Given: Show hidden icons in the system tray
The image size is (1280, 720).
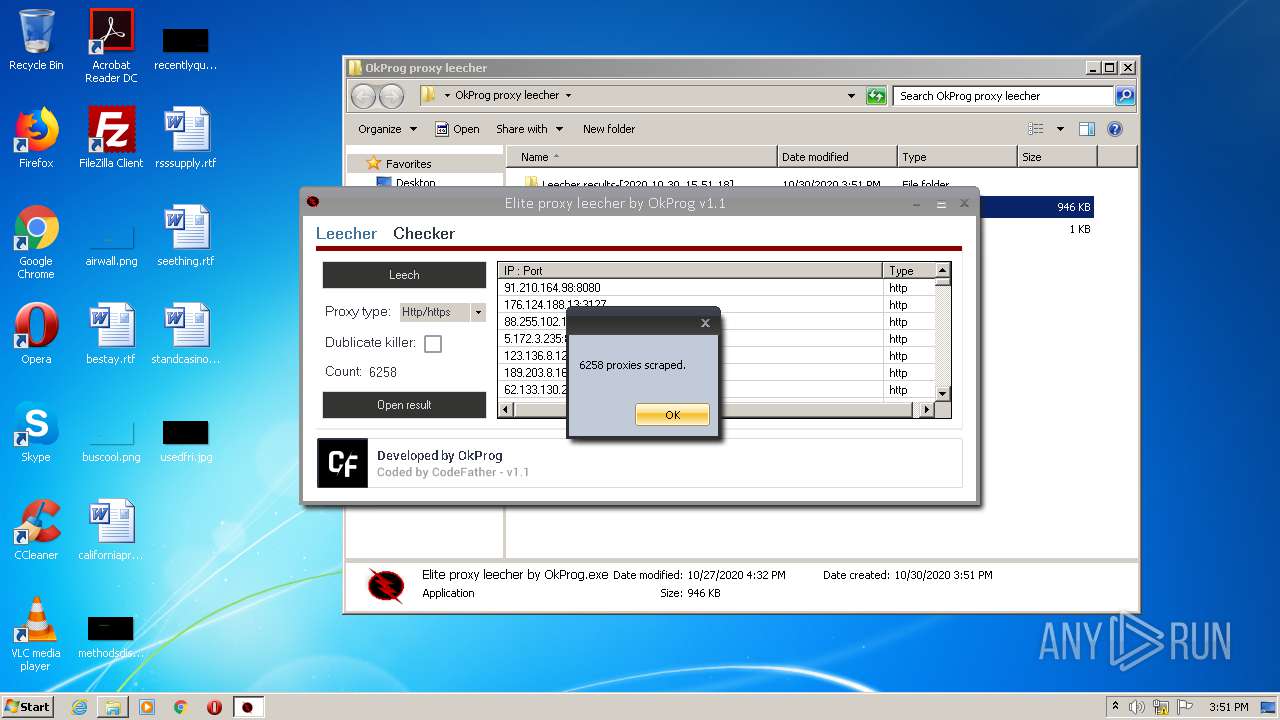Looking at the screenshot, I should [1115, 707].
